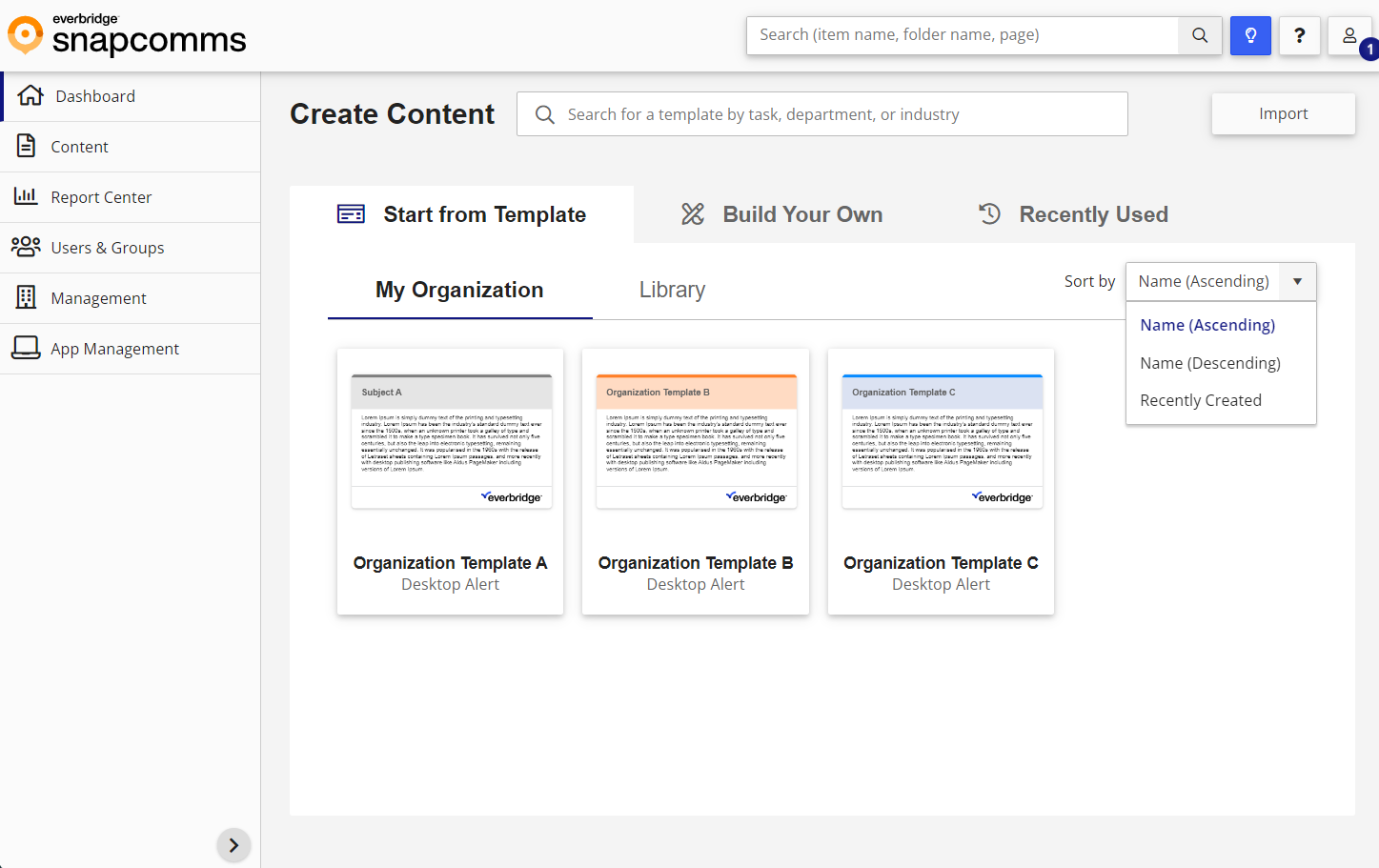Click the magnifier search button in the top bar

point(1200,35)
